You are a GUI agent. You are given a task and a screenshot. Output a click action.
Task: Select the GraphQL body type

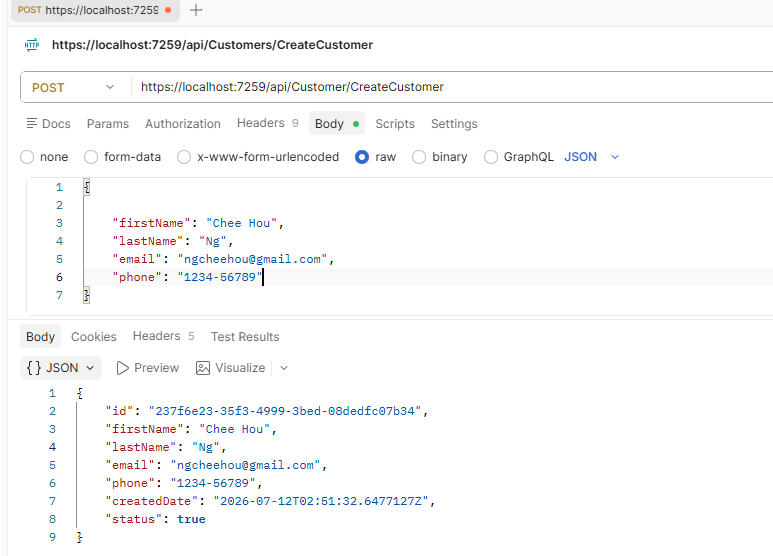coord(491,157)
